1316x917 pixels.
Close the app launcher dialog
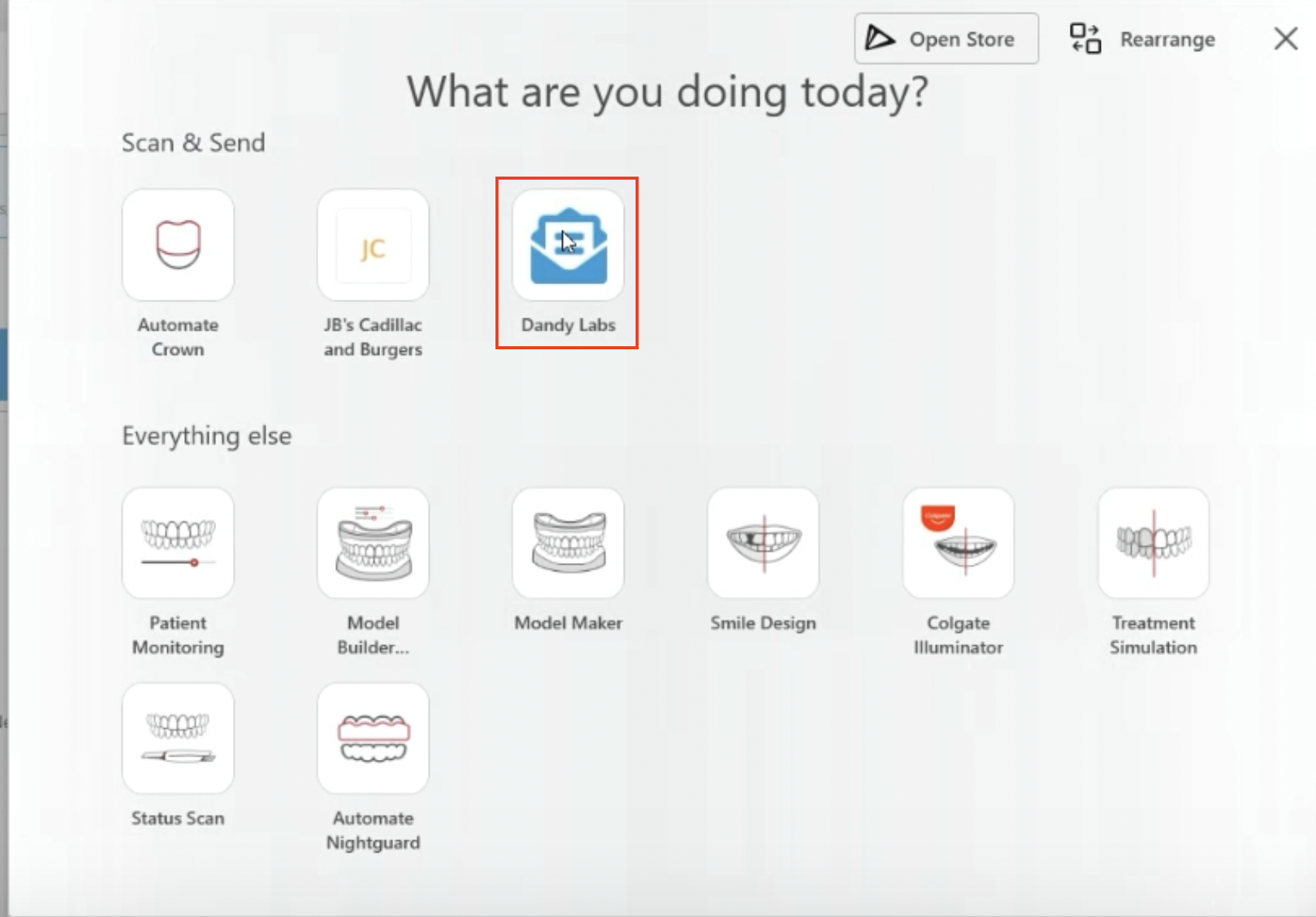pos(1286,38)
